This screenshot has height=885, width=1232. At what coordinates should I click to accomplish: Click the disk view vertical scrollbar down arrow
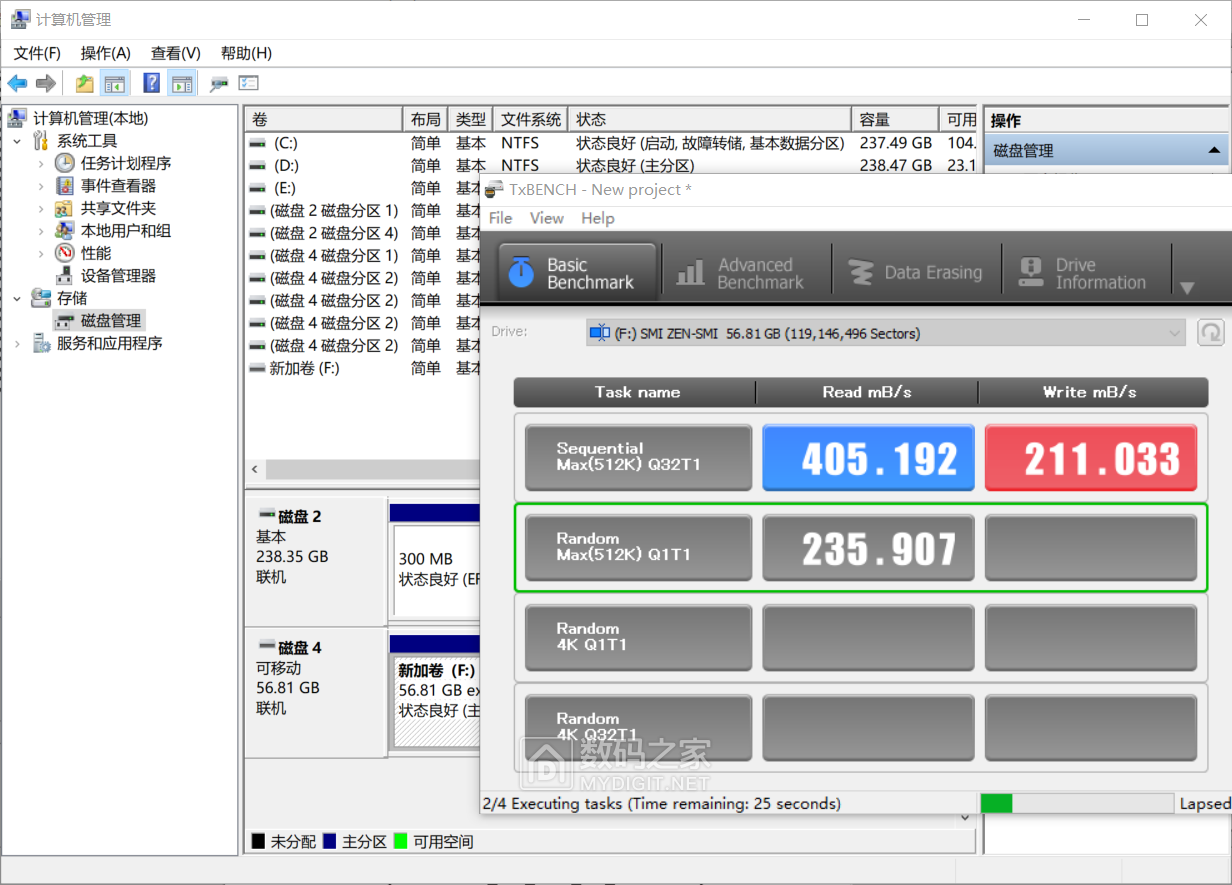(965, 818)
